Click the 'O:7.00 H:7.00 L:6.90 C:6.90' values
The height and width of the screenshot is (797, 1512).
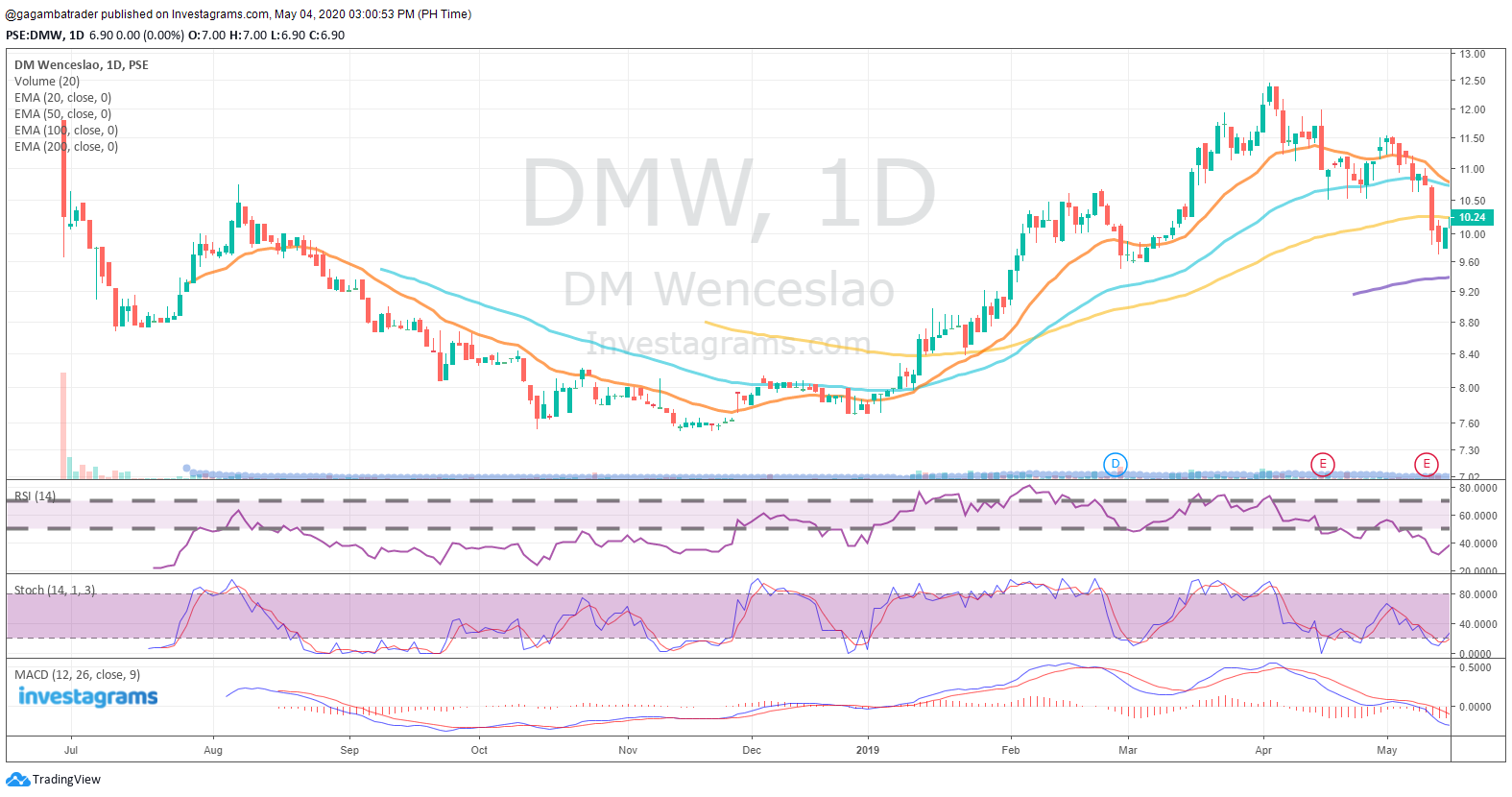coord(266,36)
